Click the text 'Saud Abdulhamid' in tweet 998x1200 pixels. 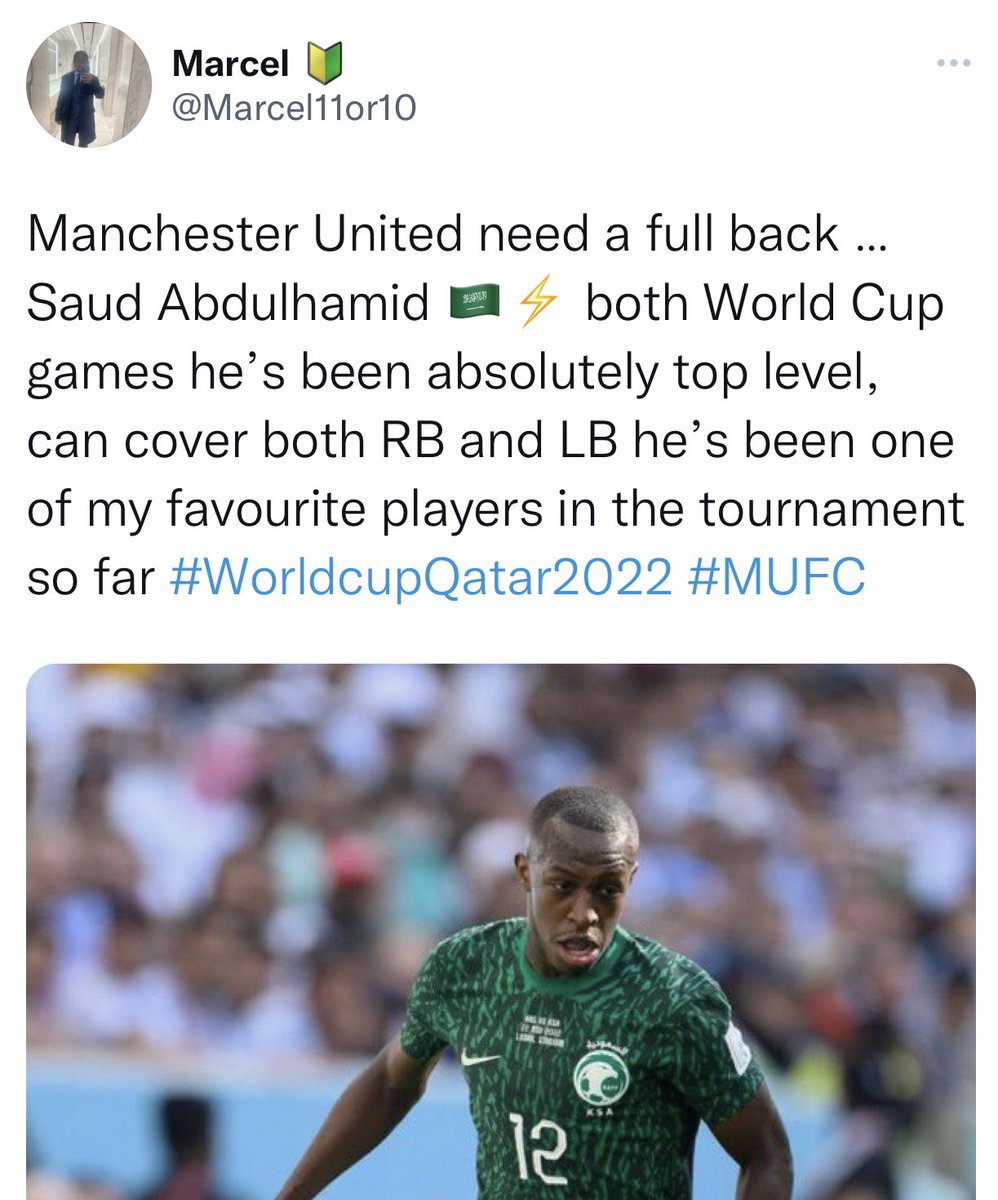point(228,303)
